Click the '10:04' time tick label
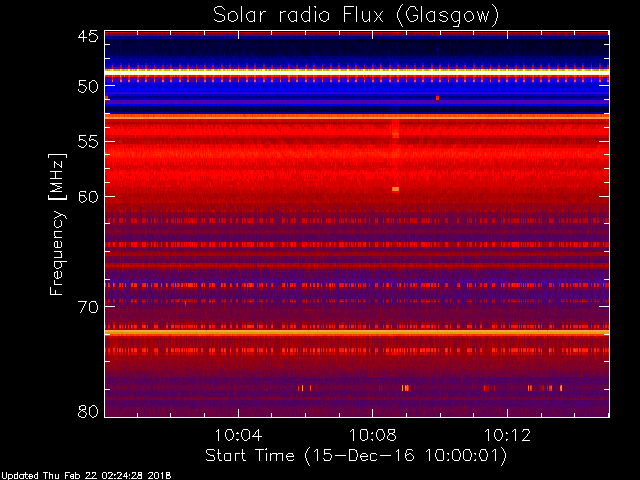Image resolution: width=640 pixels, height=480 pixels. 238,435
